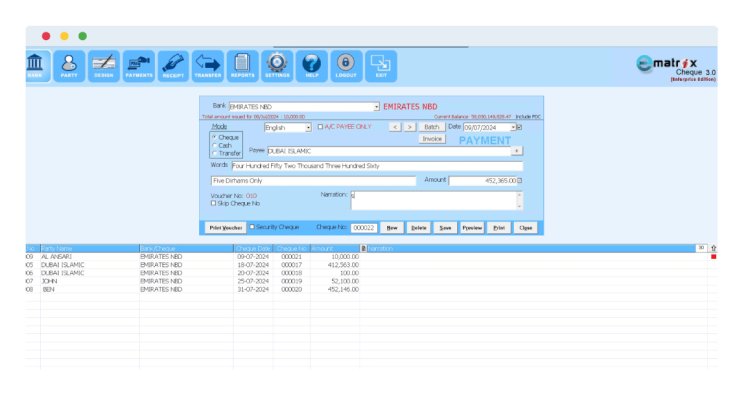Go to next record with > button
750x415 pixels.
click(409, 127)
